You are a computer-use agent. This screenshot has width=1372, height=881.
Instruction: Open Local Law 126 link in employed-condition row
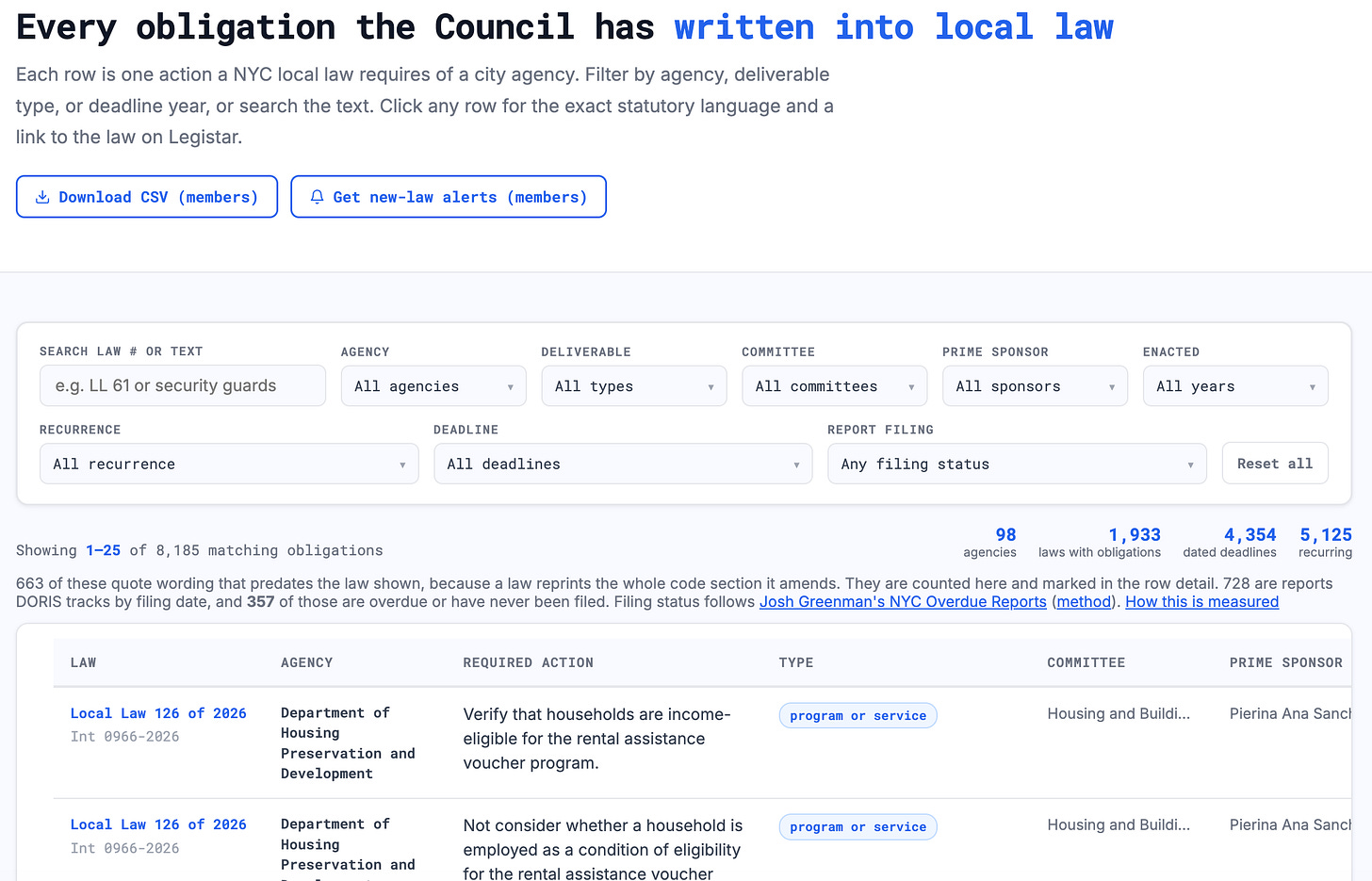[x=158, y=824]
